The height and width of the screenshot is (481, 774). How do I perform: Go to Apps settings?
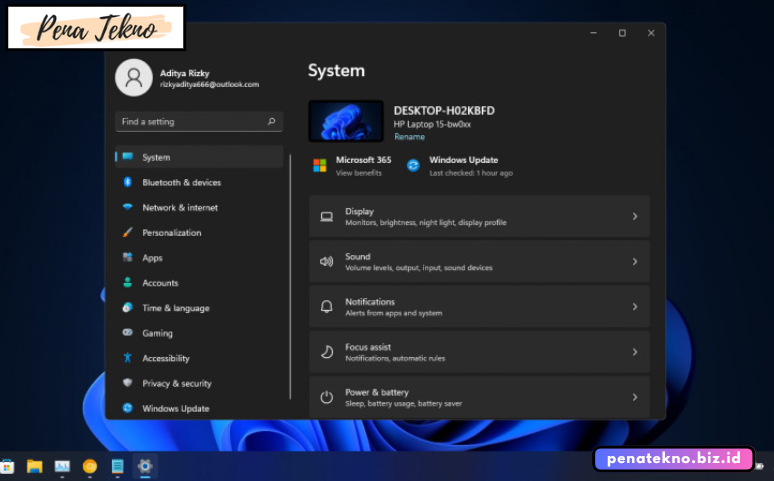pos(199,258)
